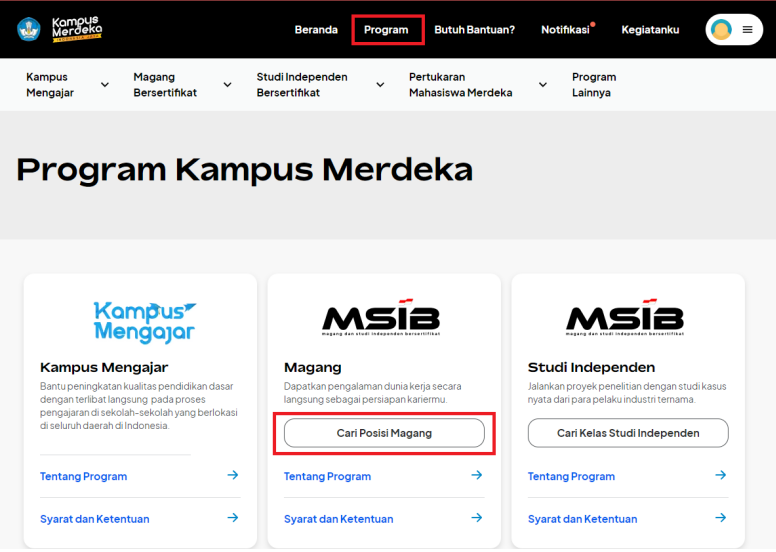
Task: Go to Kegiatanku in the header
Action: (650, 30)
